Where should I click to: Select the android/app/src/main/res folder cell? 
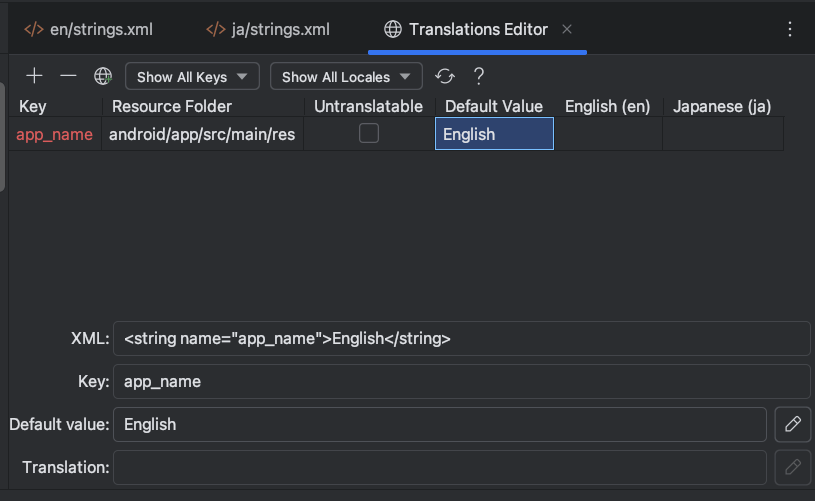(202, 134)
